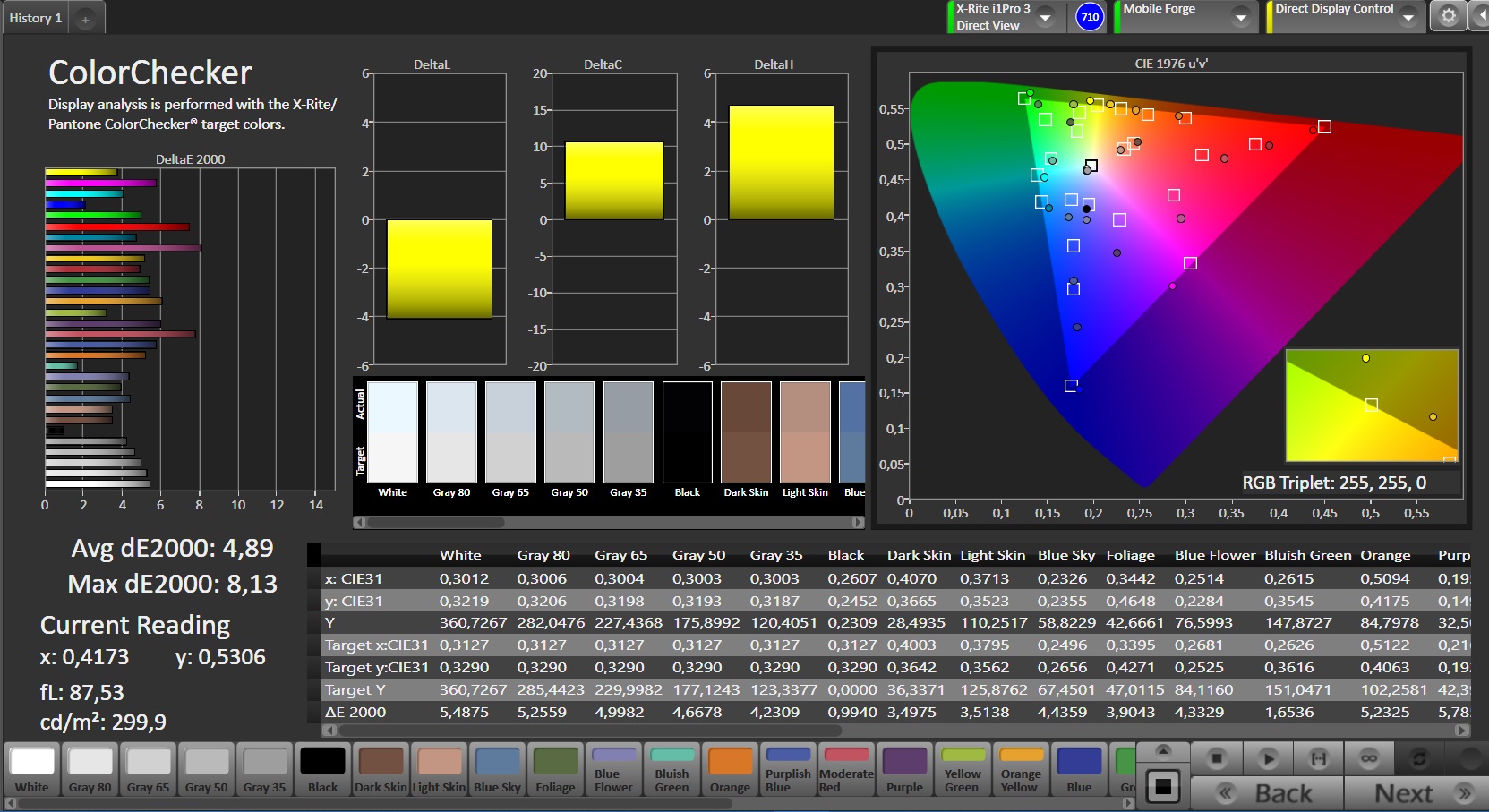Click the Light Skin comparison patch

click(x=805, y=432)
